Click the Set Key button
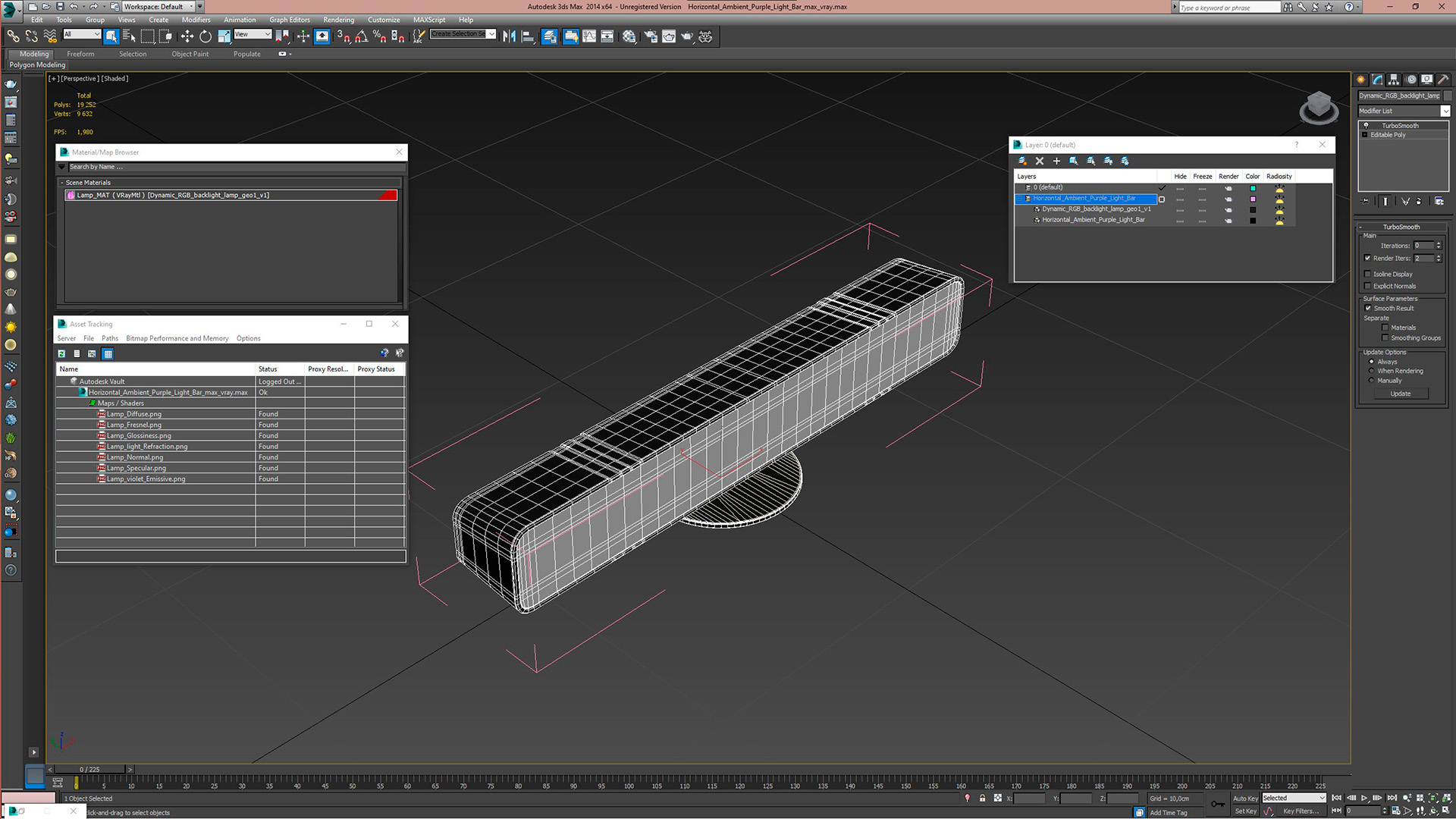Image resolution: width=1456 pixels, height=819 pixels. coord(1245,811)
